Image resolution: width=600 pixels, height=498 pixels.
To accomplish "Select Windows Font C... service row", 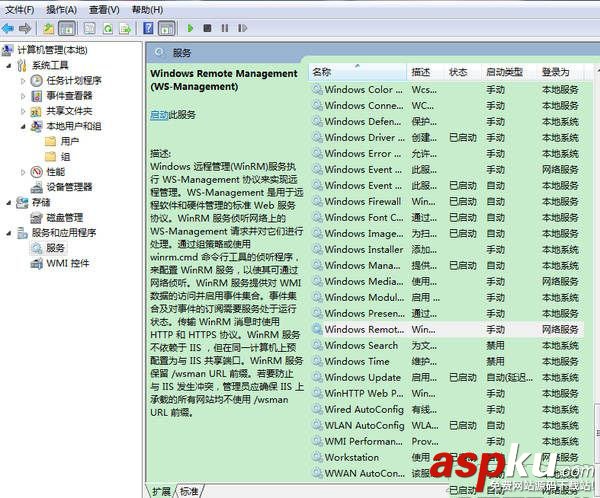I will pos(447,218).
